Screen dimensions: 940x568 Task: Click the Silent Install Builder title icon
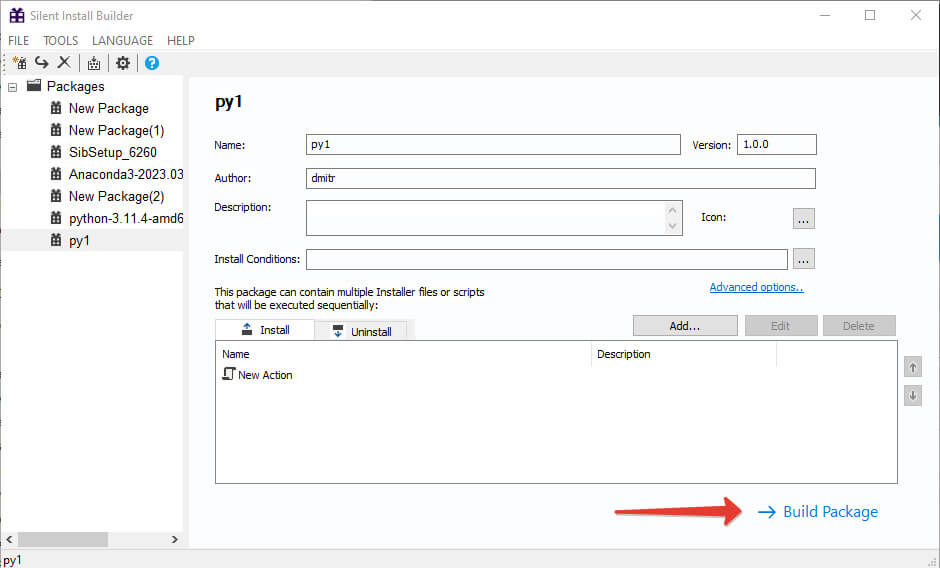click(17, 16)
